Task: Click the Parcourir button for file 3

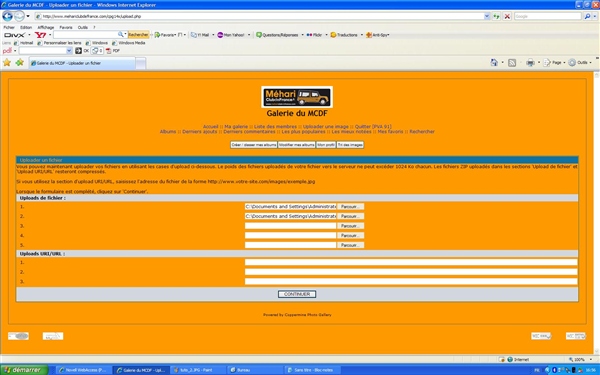Action: (351, 226)
